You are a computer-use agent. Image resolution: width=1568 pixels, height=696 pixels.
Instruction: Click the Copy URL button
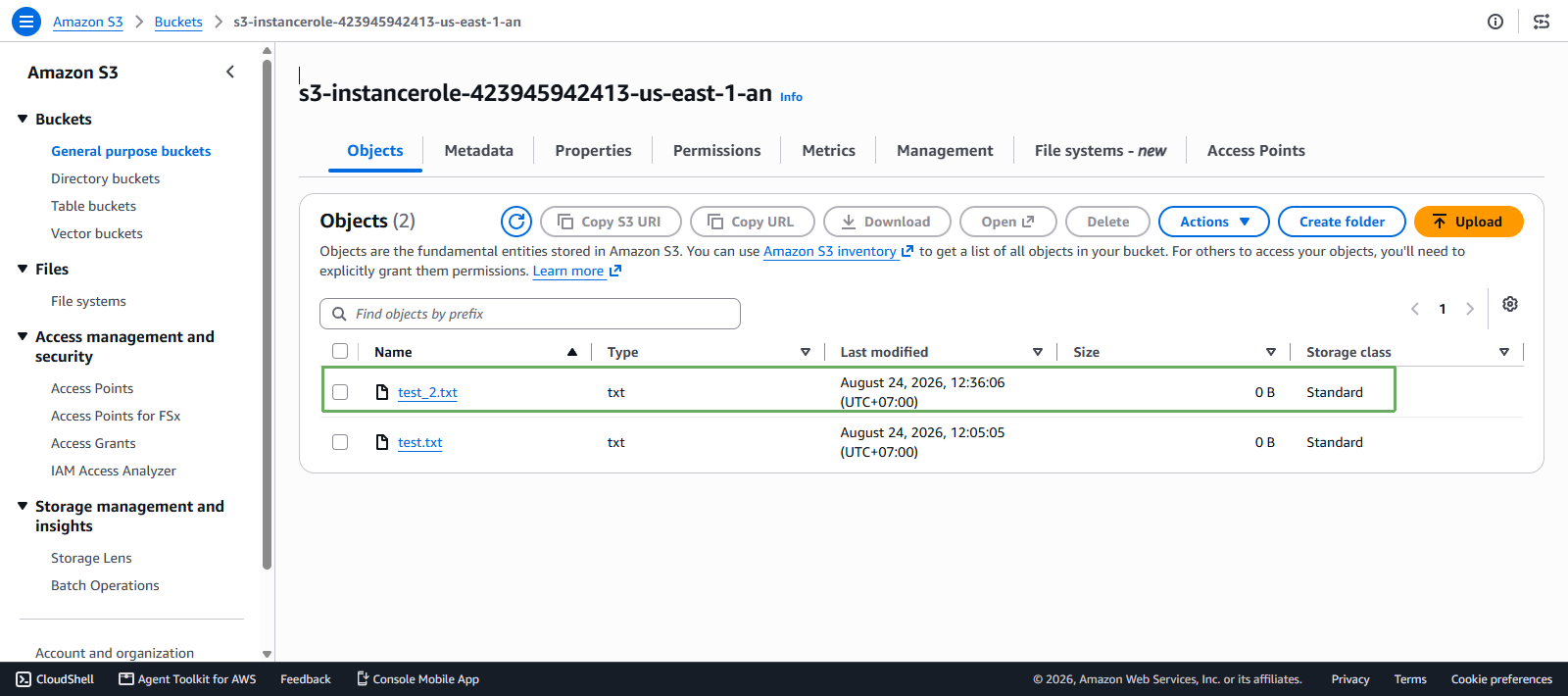click(x=753, y=222)
